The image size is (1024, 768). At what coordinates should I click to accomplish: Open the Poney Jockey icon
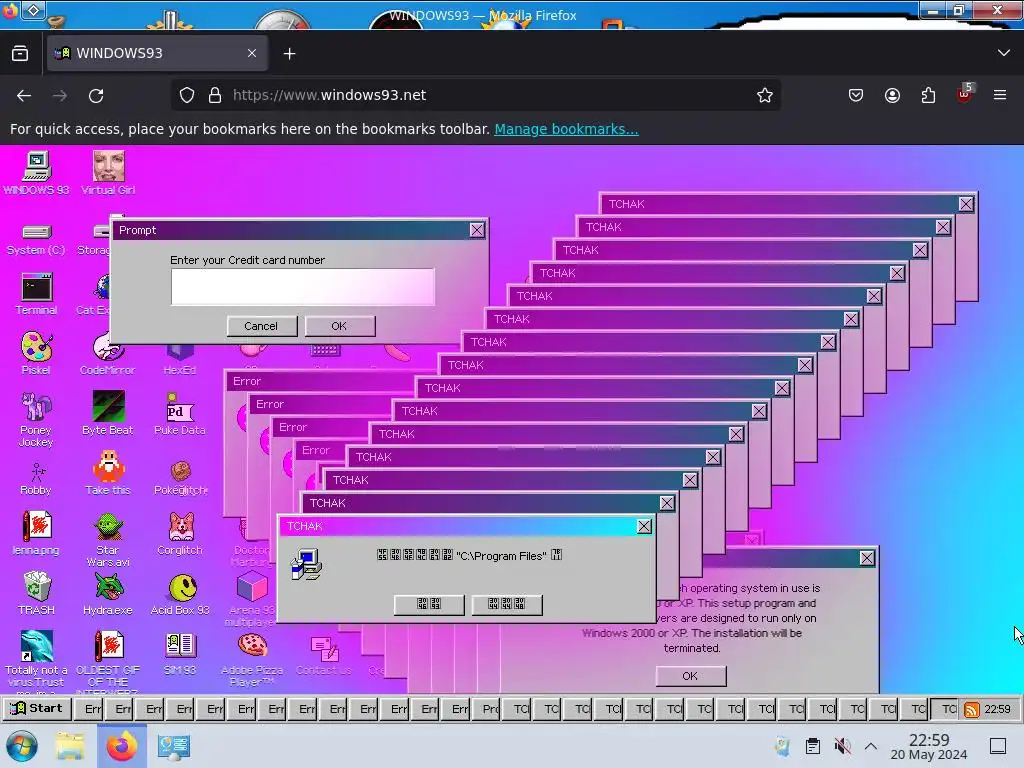pyautogui.click(x=36, y=419)
